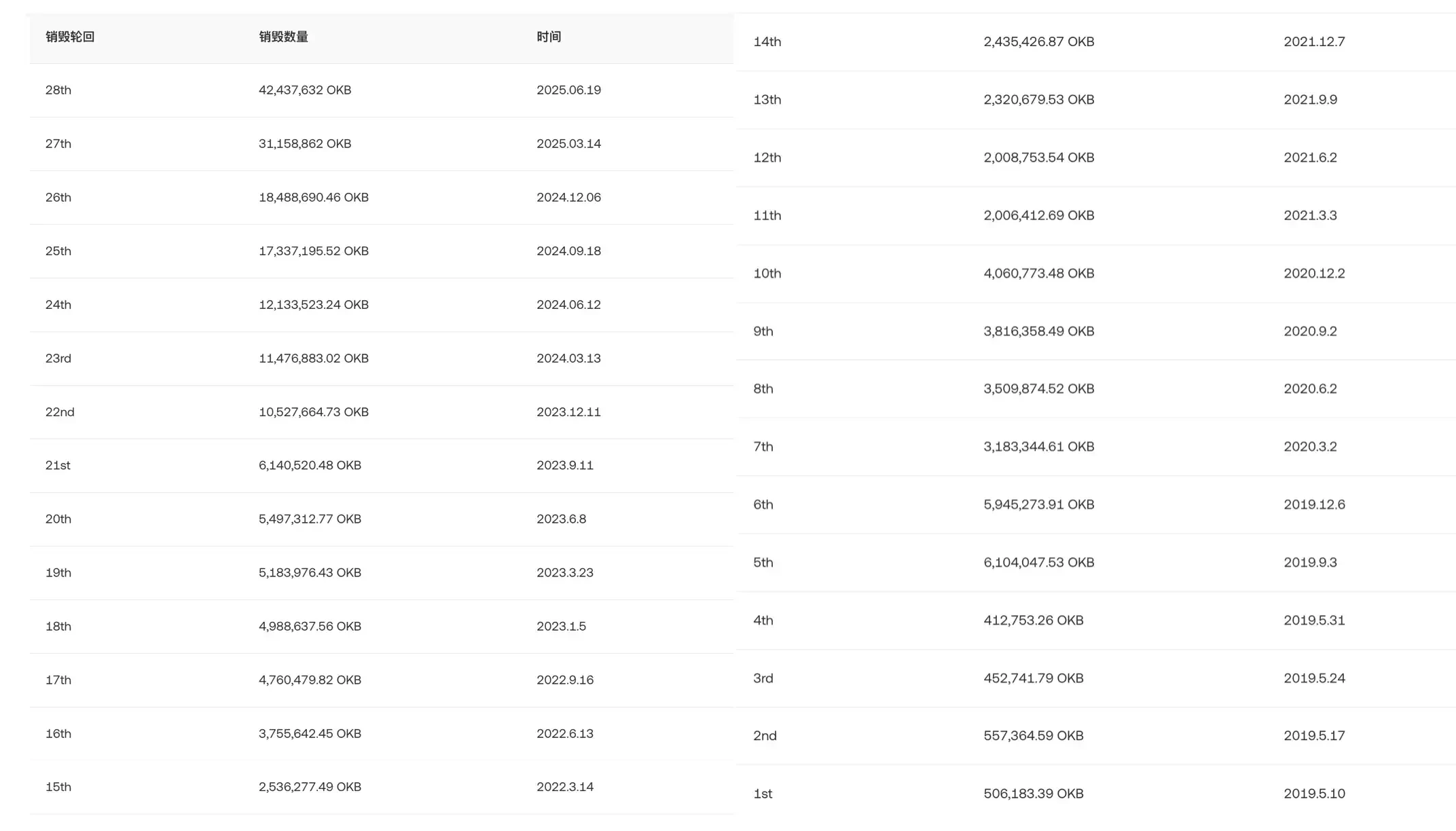Click the 42,437,632 OKB amount

(305, 90)
